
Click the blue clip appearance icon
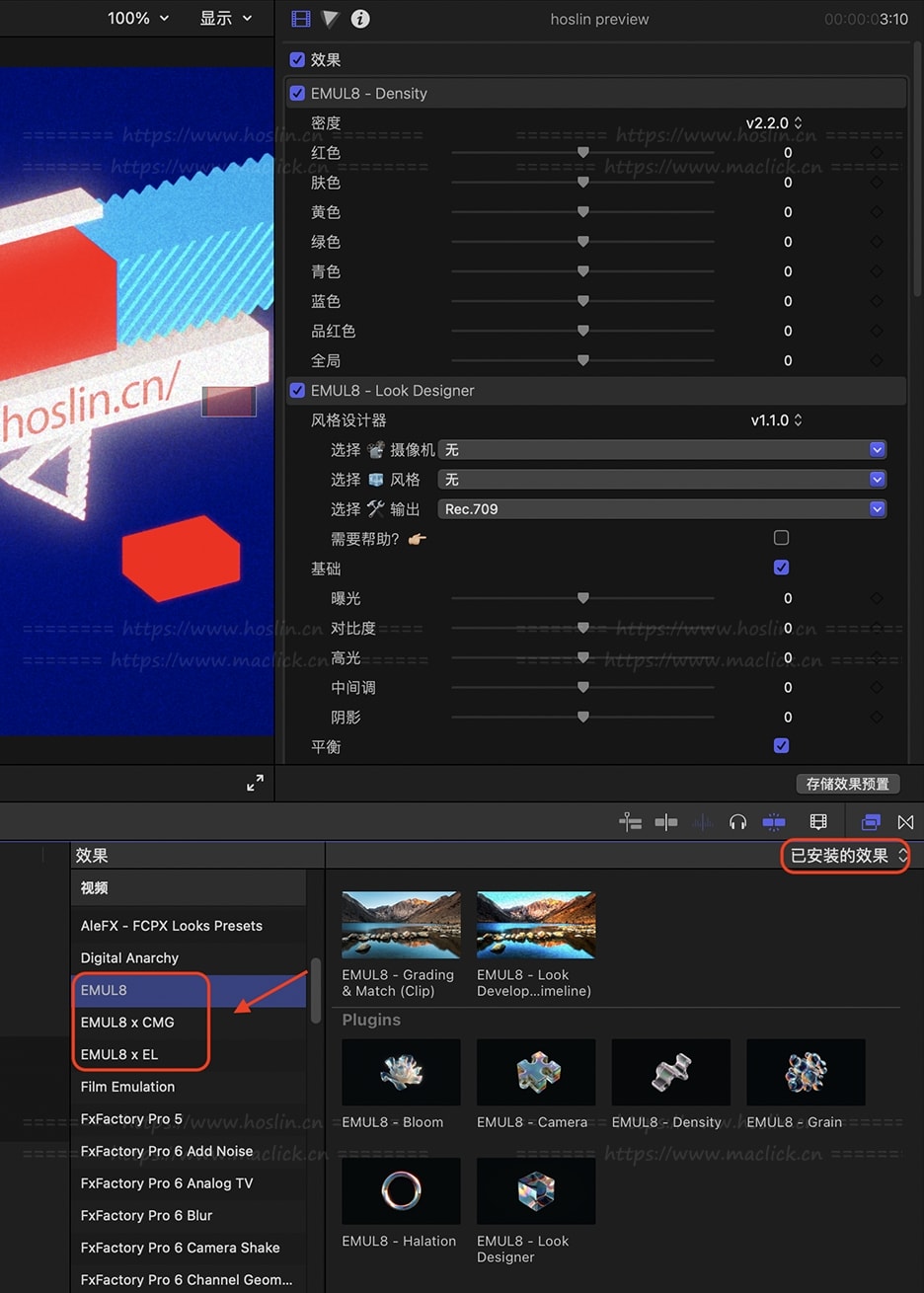pos(774,821)
